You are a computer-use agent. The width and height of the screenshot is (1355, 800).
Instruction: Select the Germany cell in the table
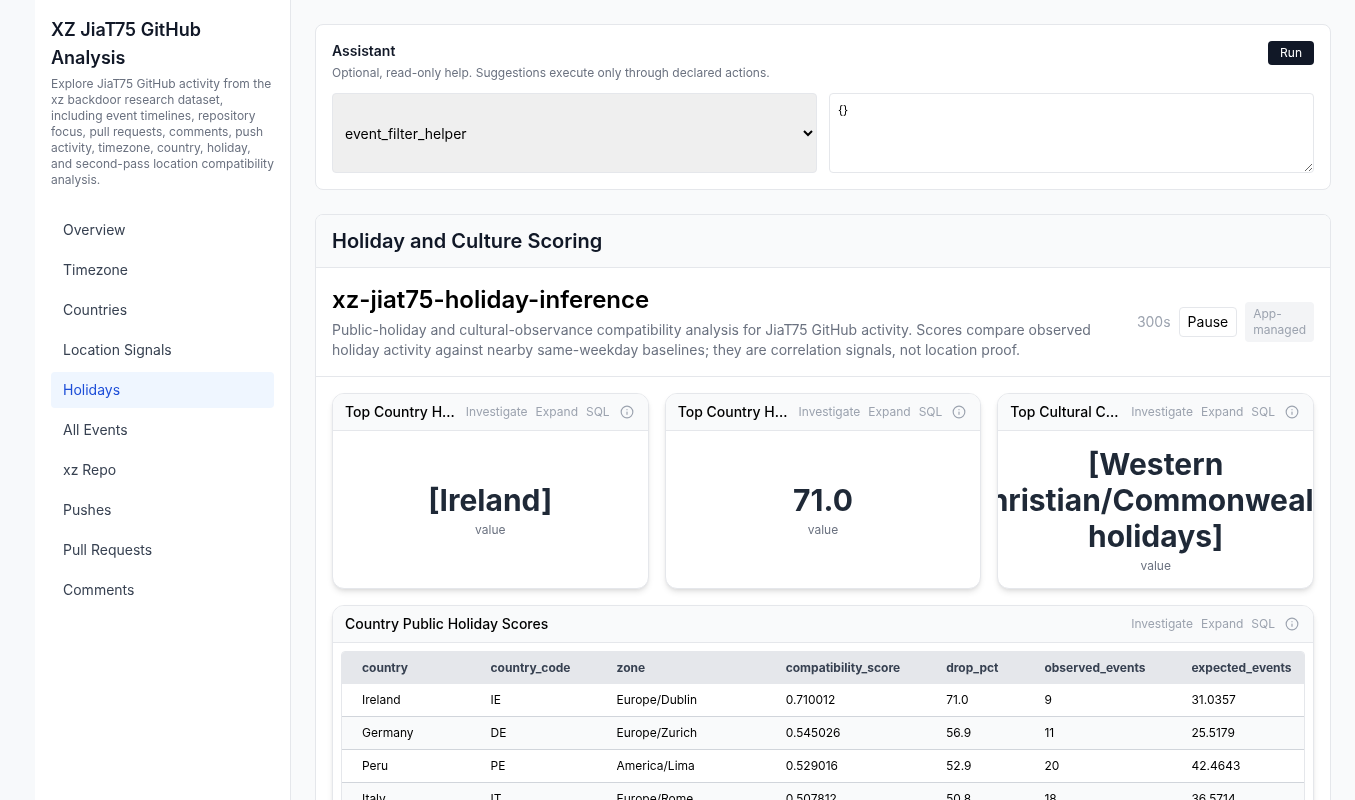(387, 733)
